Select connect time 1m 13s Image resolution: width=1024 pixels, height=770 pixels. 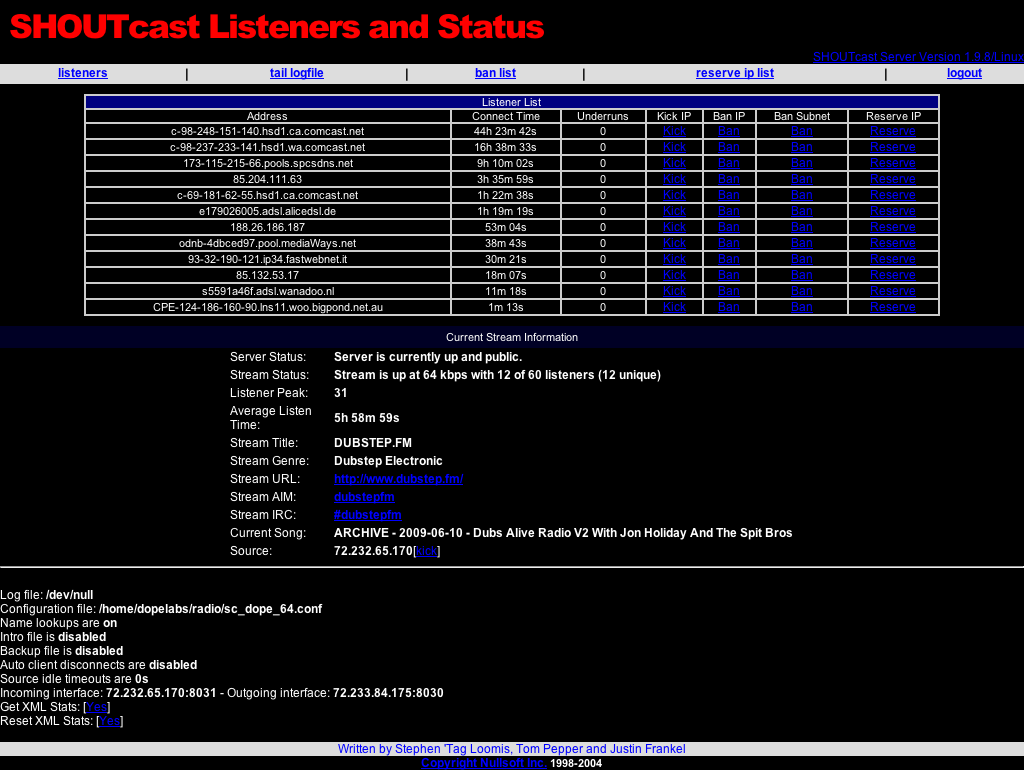[505, 307]
